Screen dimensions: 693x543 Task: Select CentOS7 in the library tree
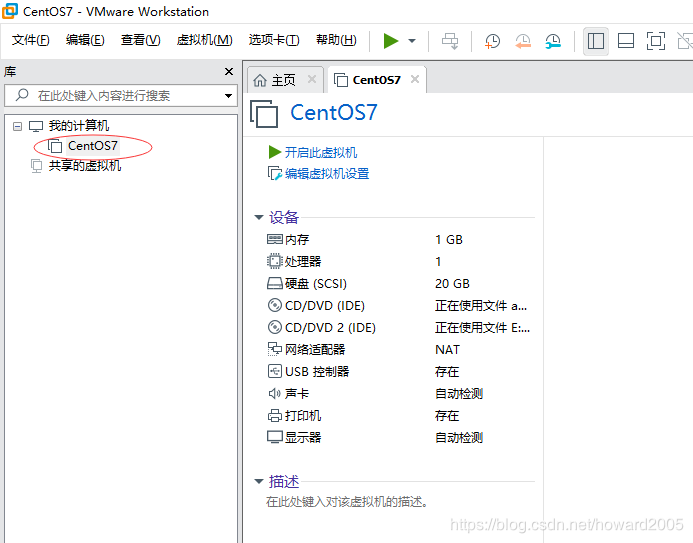[92, 146]
